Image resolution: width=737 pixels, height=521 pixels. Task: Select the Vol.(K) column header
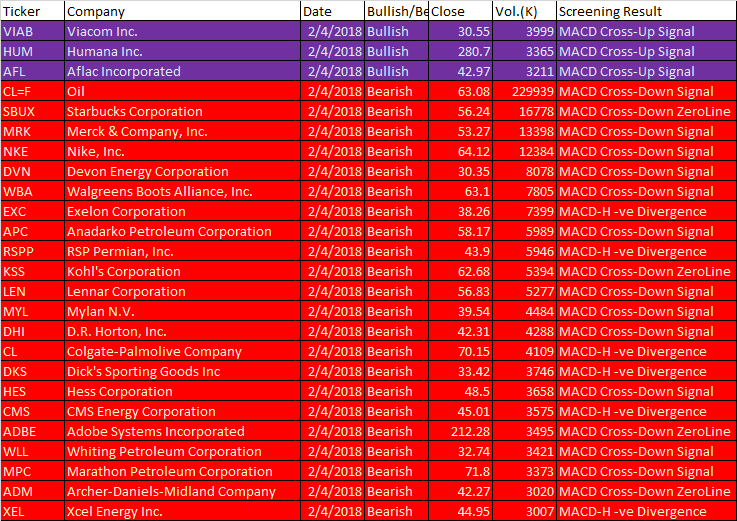pos(525,11)
